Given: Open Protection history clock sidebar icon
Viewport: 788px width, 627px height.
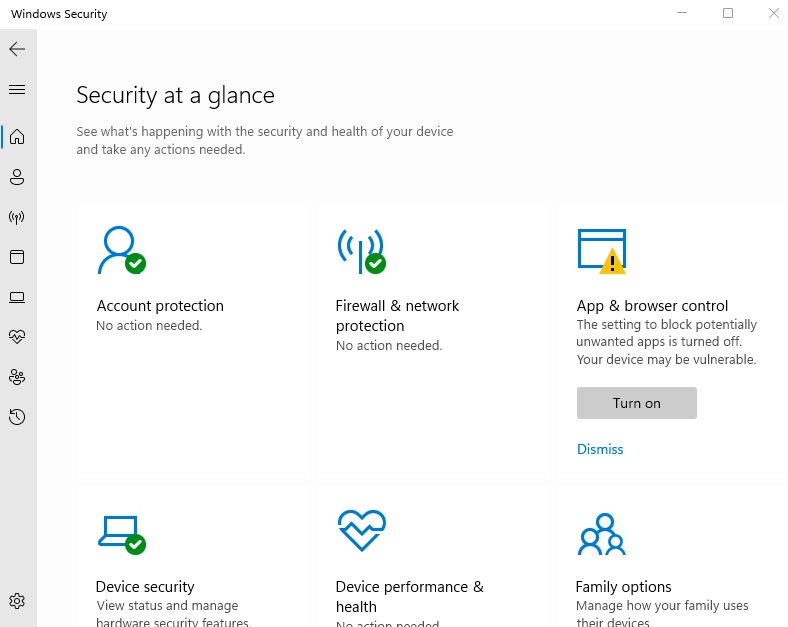Looking at the screenshot, I should [17, 417].
